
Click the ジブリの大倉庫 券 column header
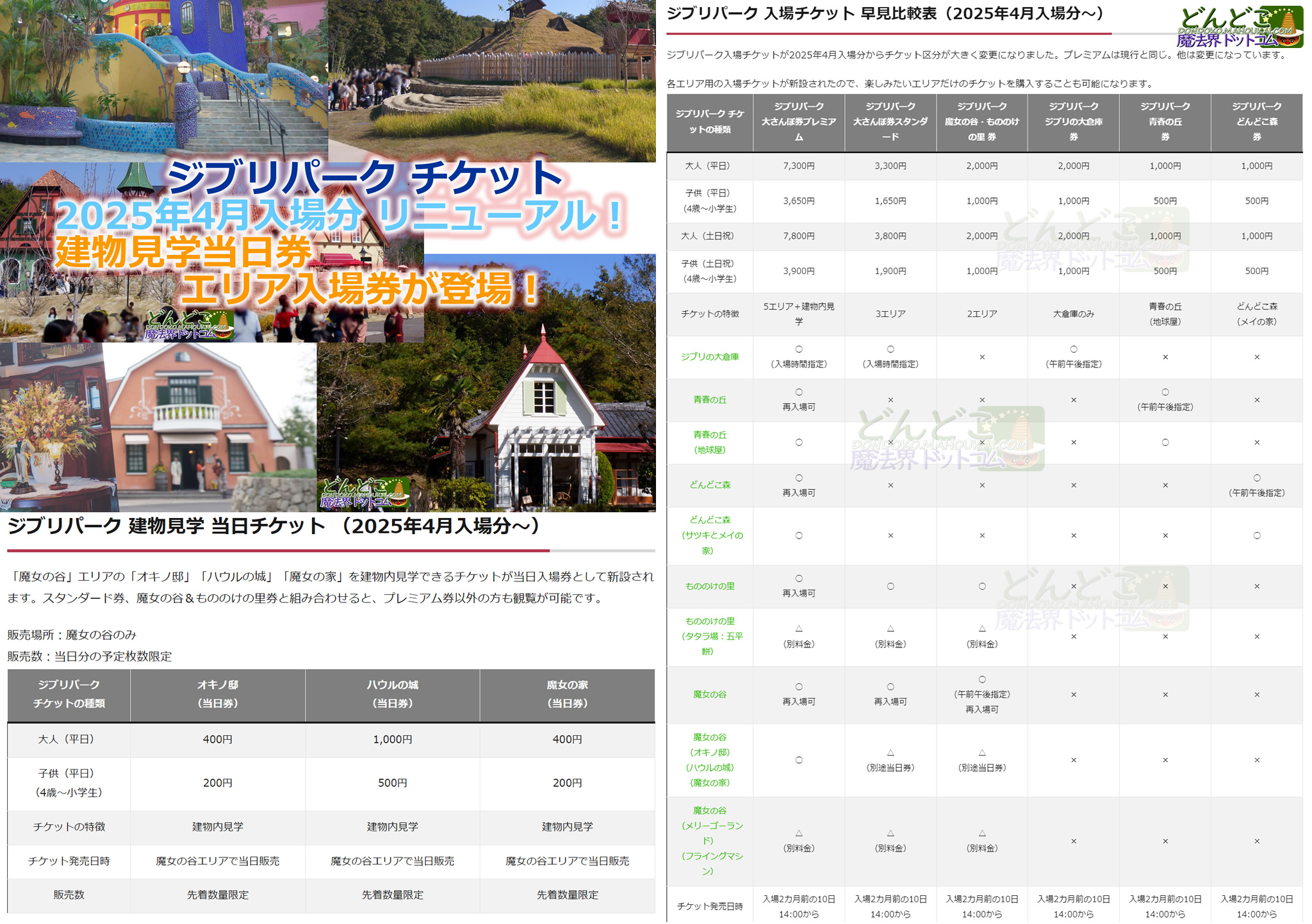pos(1073,122)
